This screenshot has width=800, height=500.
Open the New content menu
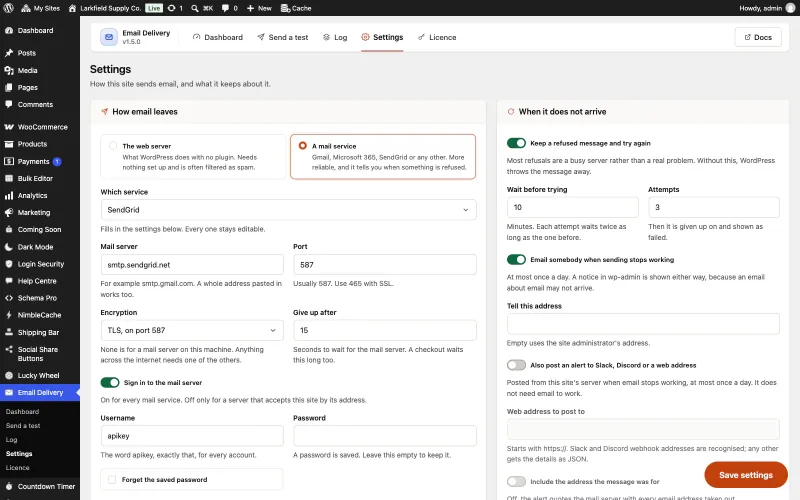click(x=259, y=8)
